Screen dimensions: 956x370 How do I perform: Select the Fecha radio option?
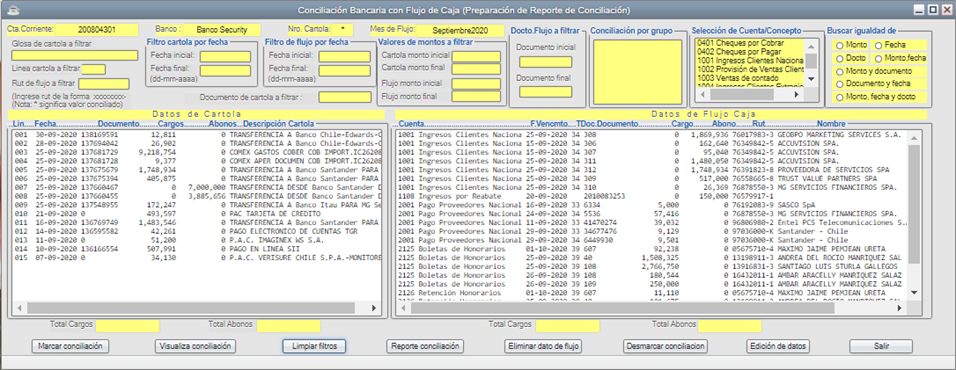tap(879, 45)
